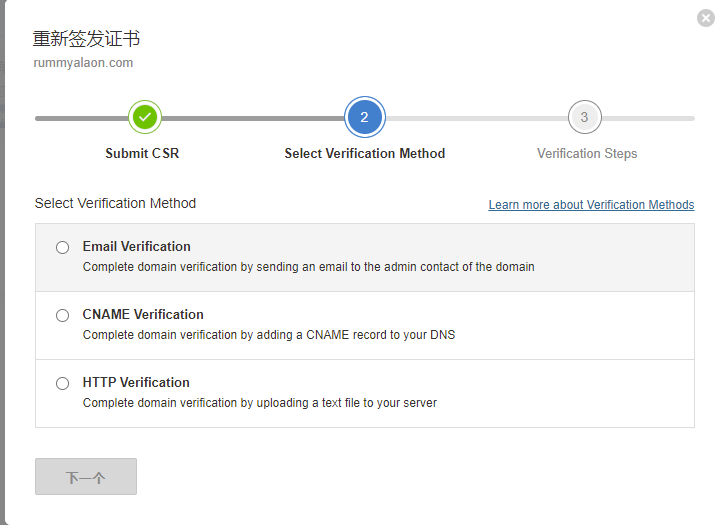Choose the Email Verification radio button
This screenshot has height=525, width=719.
pyautogui.click(x=63, y=248)
